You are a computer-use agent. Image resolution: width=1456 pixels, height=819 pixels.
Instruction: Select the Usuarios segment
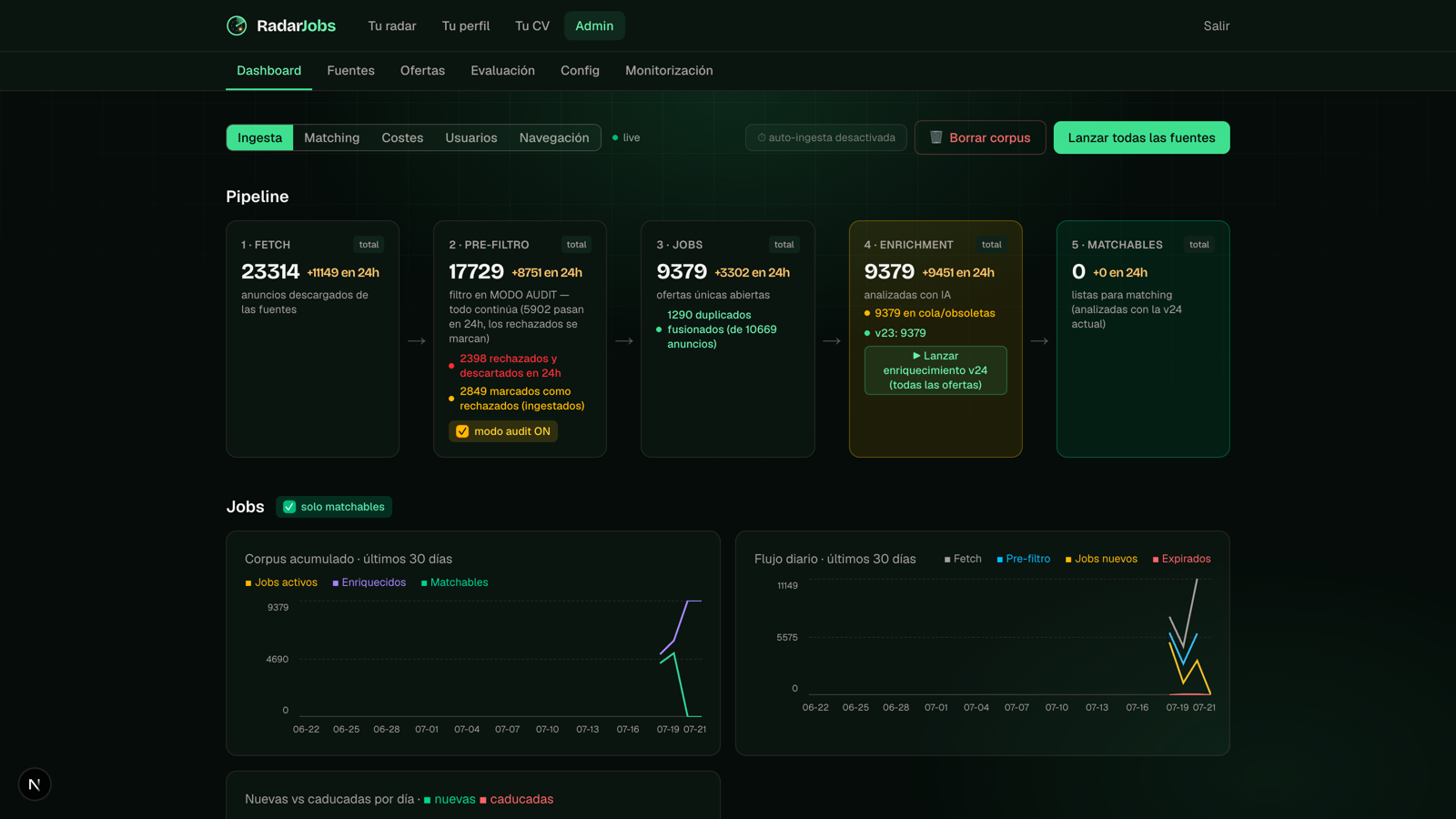click(471, 137)
